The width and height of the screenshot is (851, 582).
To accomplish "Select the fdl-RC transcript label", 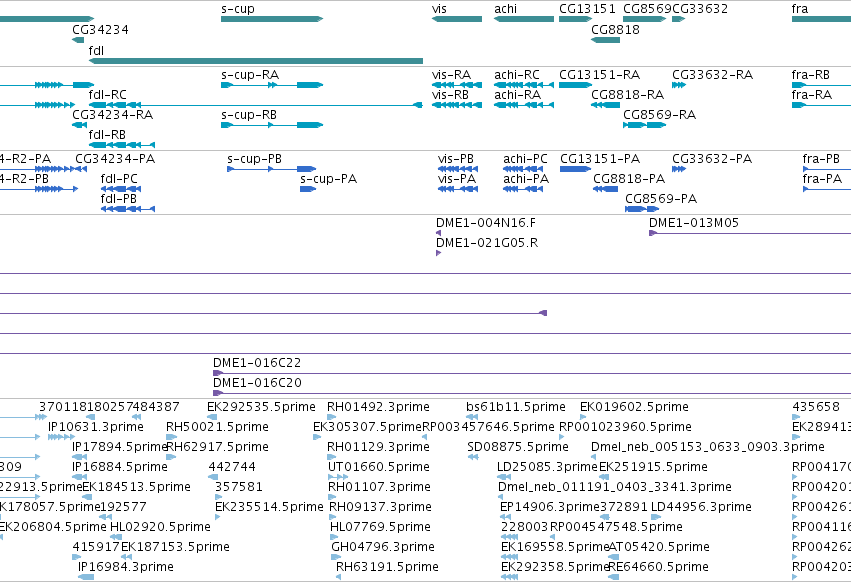I will [107, 94].
